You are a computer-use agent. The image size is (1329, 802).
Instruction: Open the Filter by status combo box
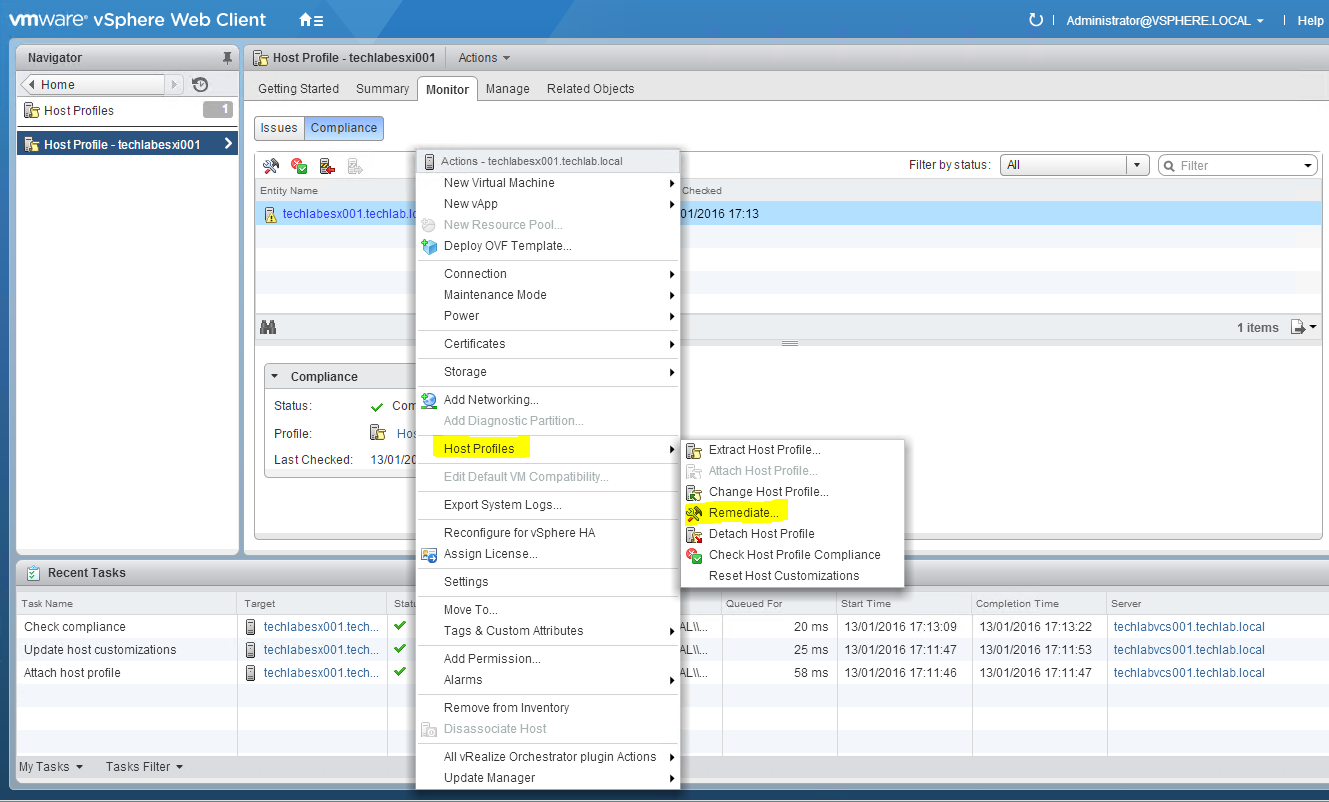click(x=1074, y=165)
